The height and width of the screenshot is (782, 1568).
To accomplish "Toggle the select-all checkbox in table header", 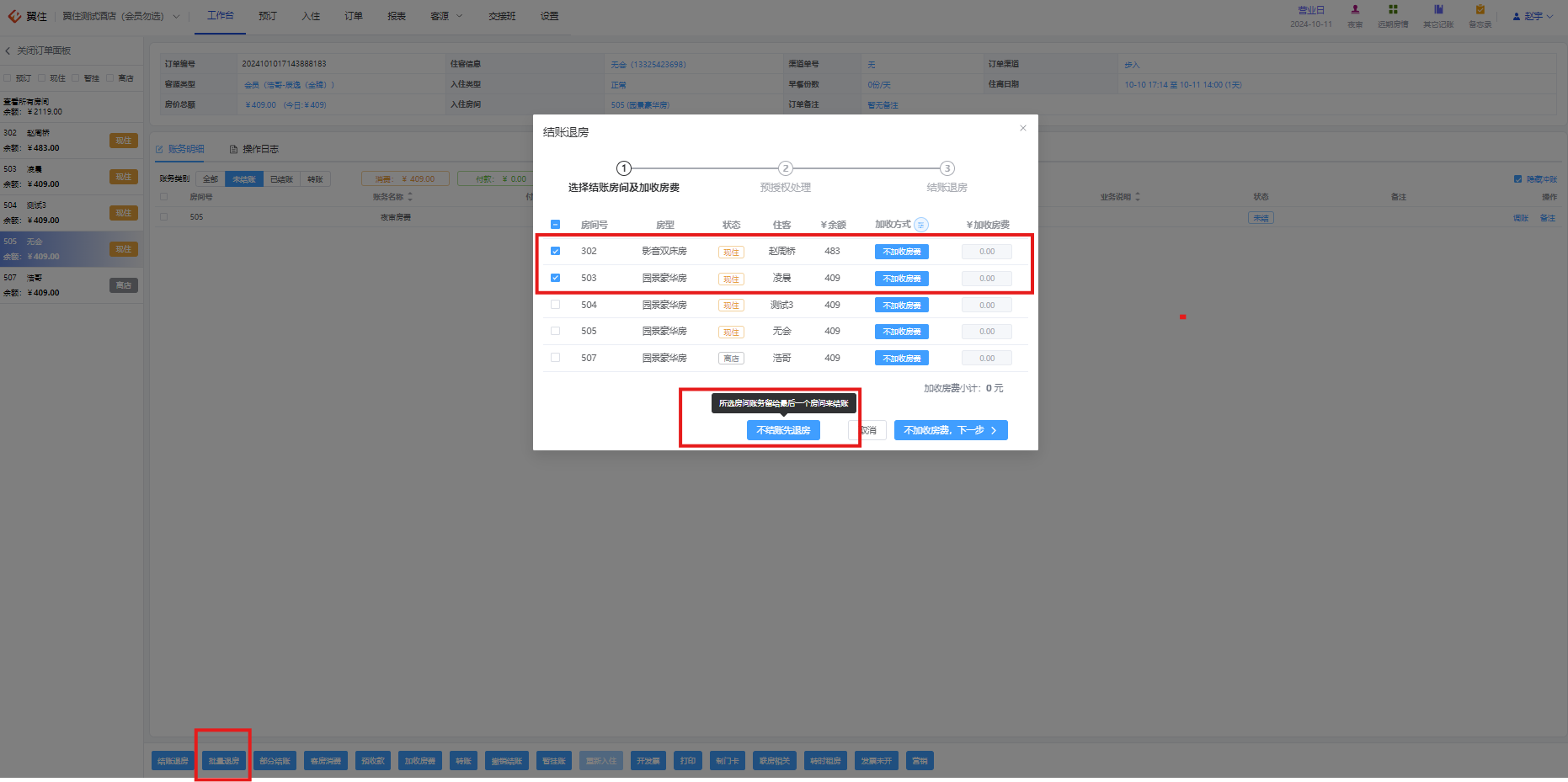I will (555, 225).
